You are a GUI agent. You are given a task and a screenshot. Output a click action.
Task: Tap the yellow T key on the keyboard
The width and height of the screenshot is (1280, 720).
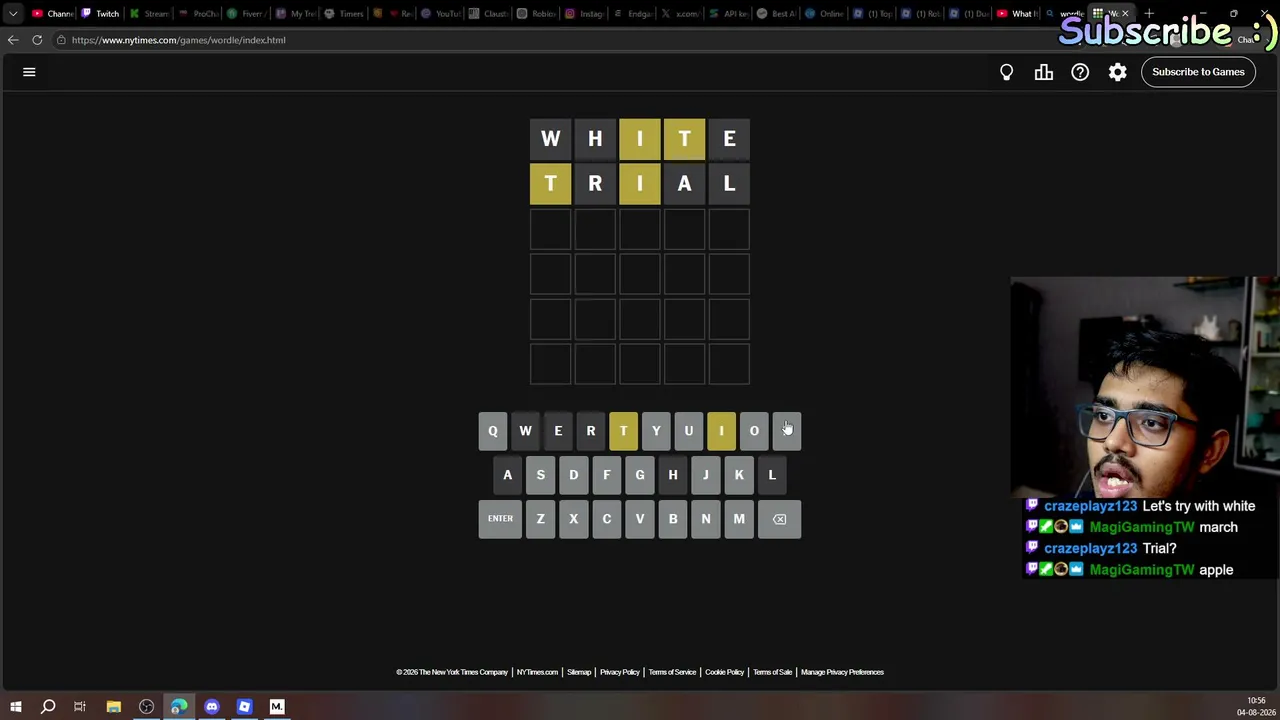click(623, 431)
